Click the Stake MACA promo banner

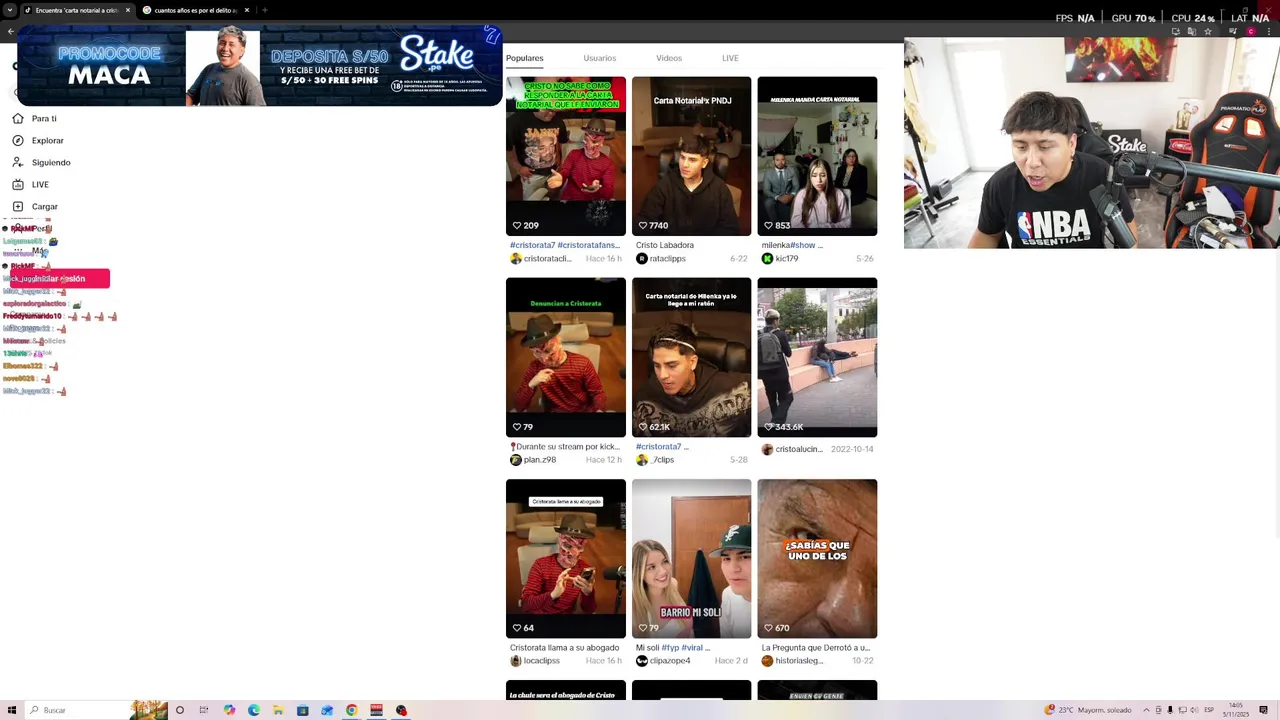(259, 66)
